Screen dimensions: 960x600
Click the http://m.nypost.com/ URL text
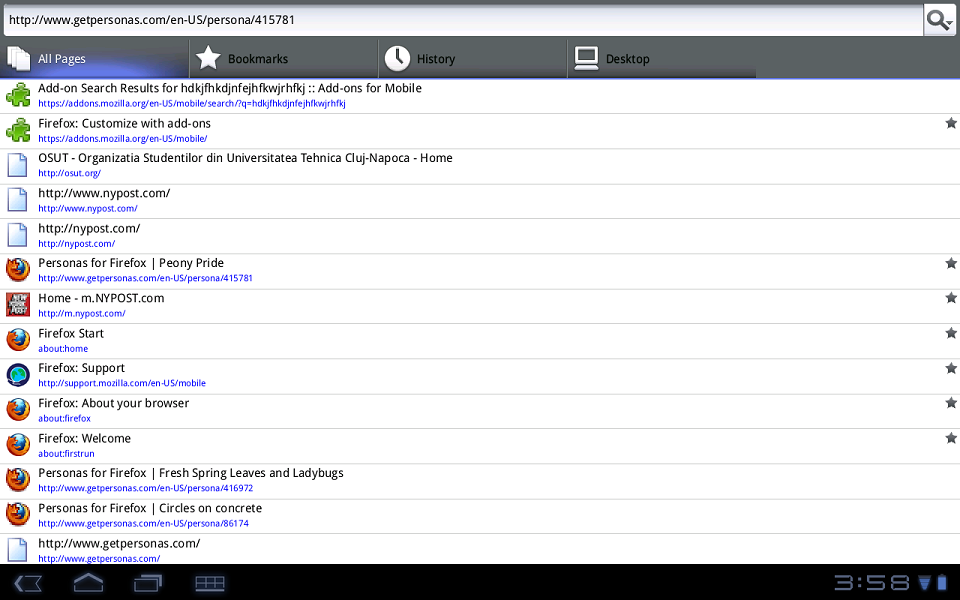[81, 313]
